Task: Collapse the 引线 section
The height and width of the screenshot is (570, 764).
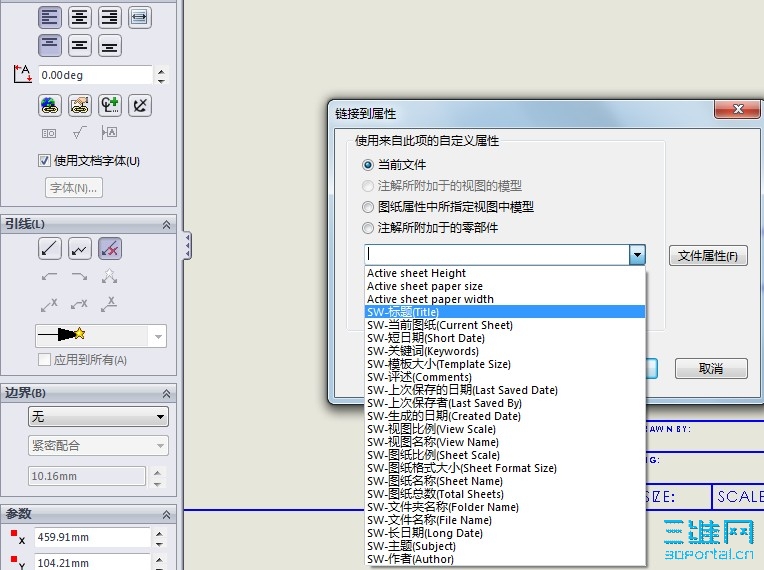Action: [166, 224]
